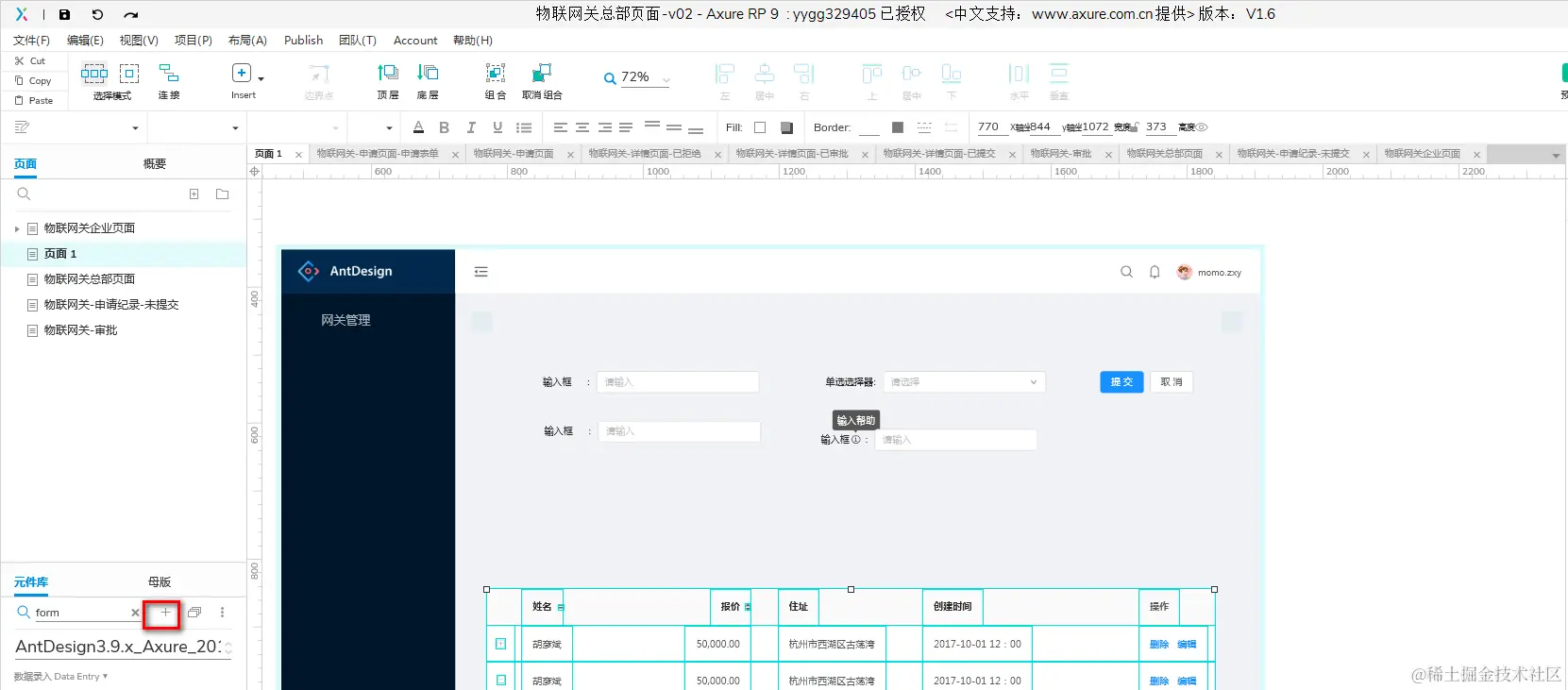
Task: Open the Account menu
Action: [x=415, y=41]
